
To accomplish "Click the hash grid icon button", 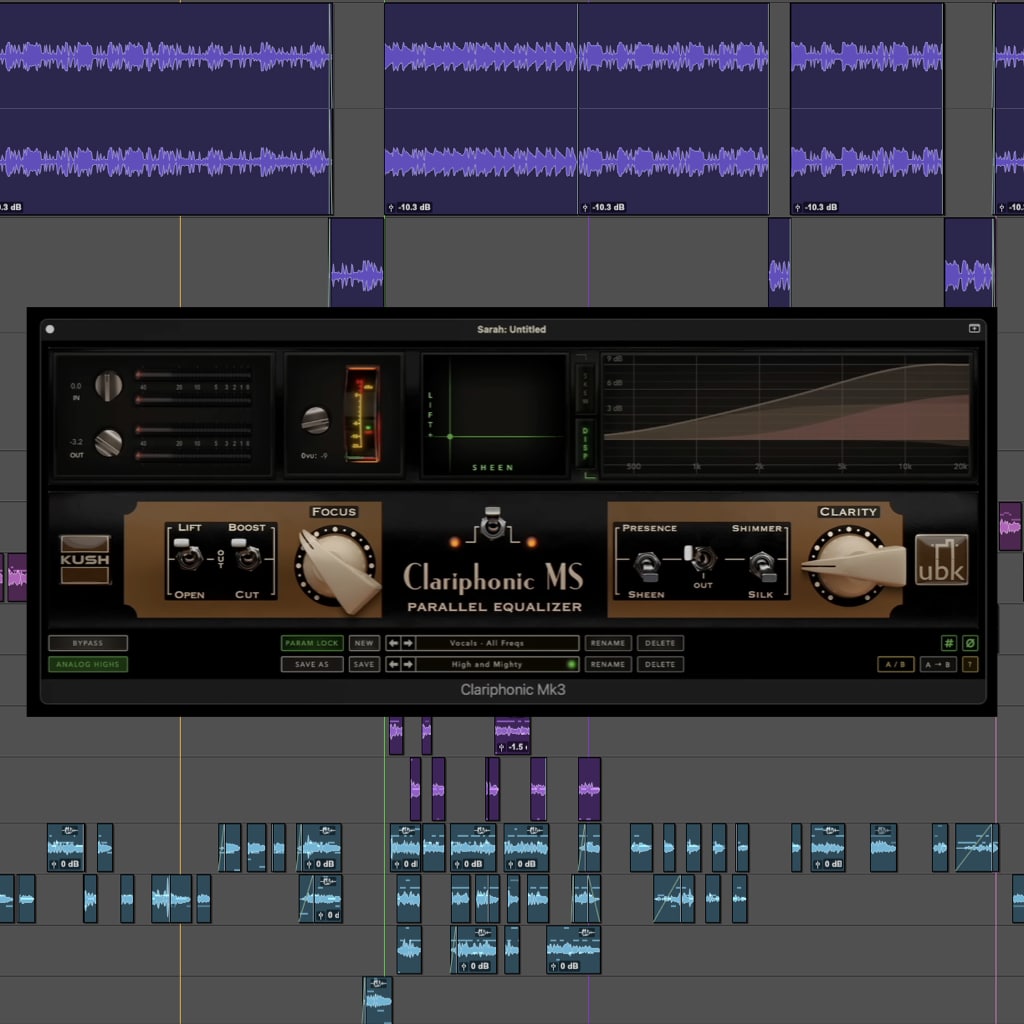I will tap(948, 643).
